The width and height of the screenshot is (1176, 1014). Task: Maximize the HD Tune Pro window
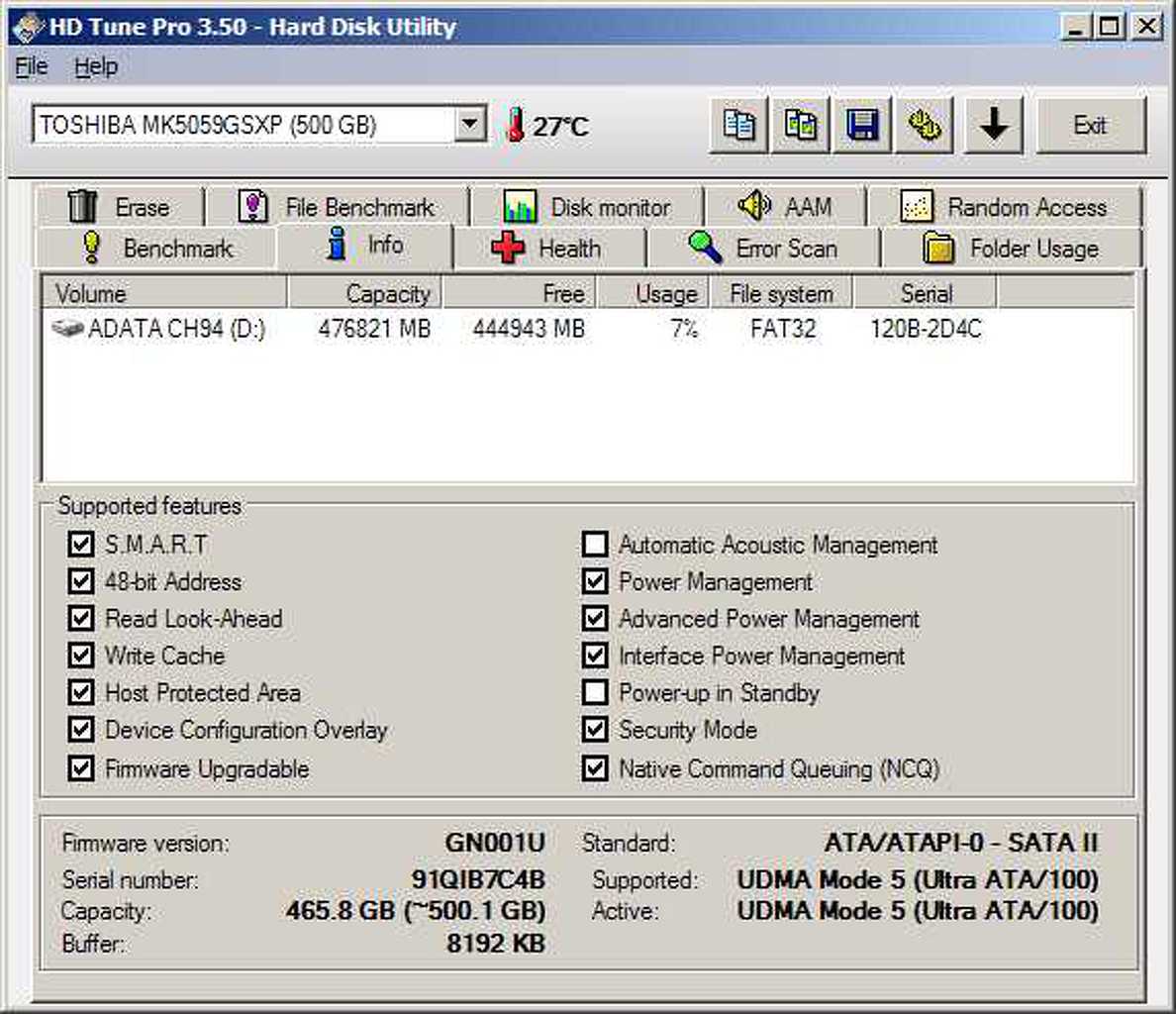point(1110,27)
